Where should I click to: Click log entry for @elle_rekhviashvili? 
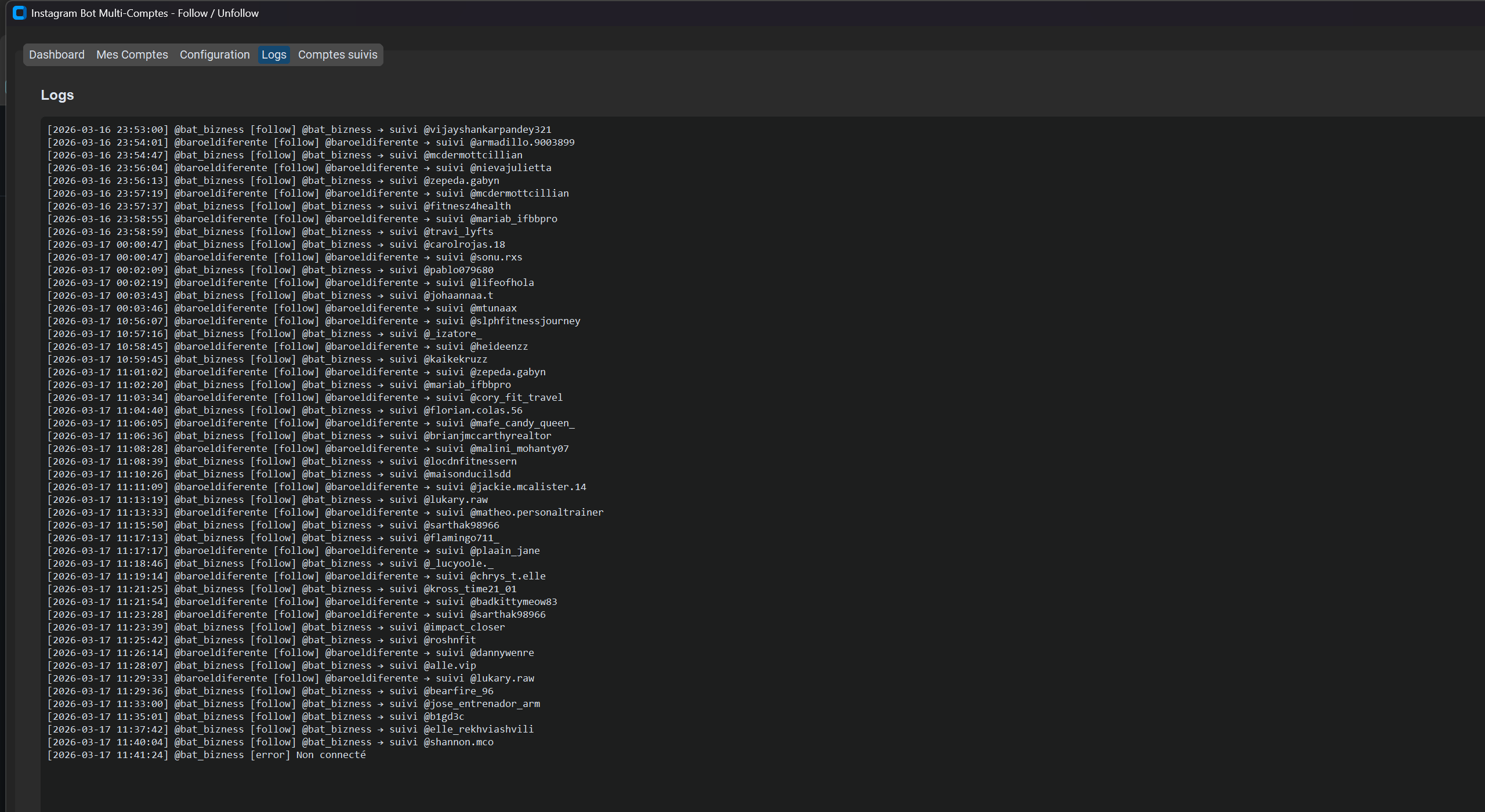tap(290, 729)
